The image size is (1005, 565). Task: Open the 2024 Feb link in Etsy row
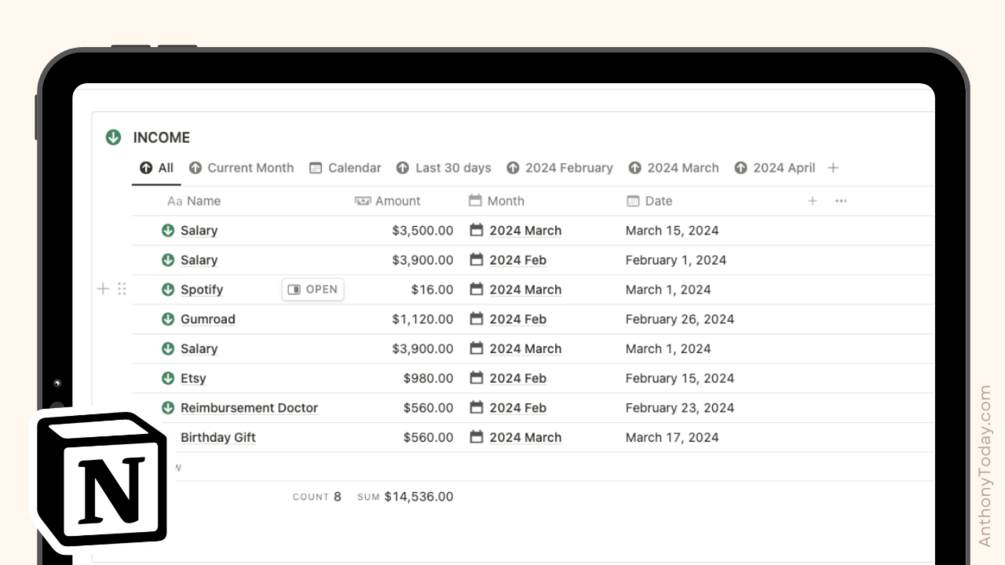[x=518, y=378]
